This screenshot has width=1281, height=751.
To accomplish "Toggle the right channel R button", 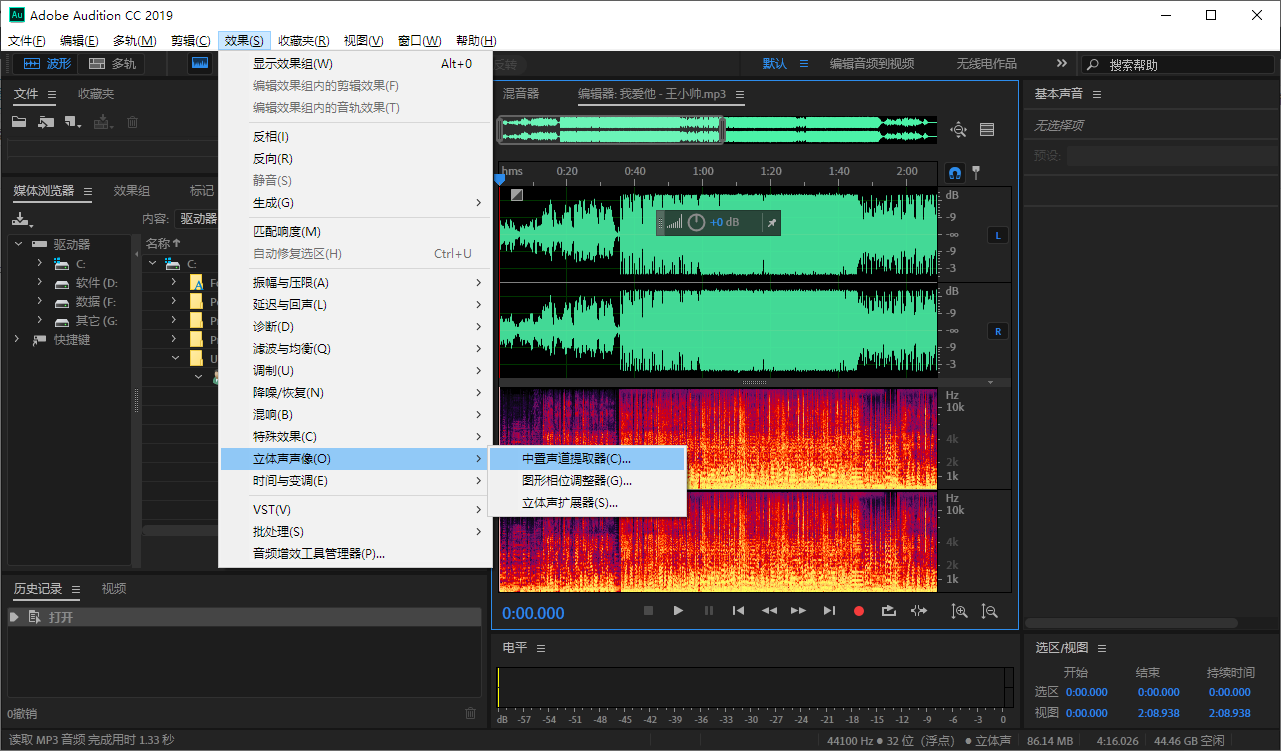I will tap(997, 331).
